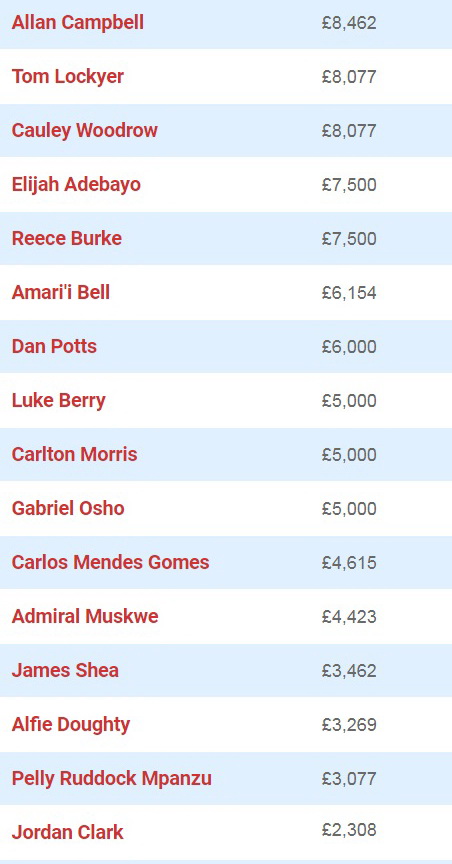Click Carlton Morris name link

click(74, 454)
